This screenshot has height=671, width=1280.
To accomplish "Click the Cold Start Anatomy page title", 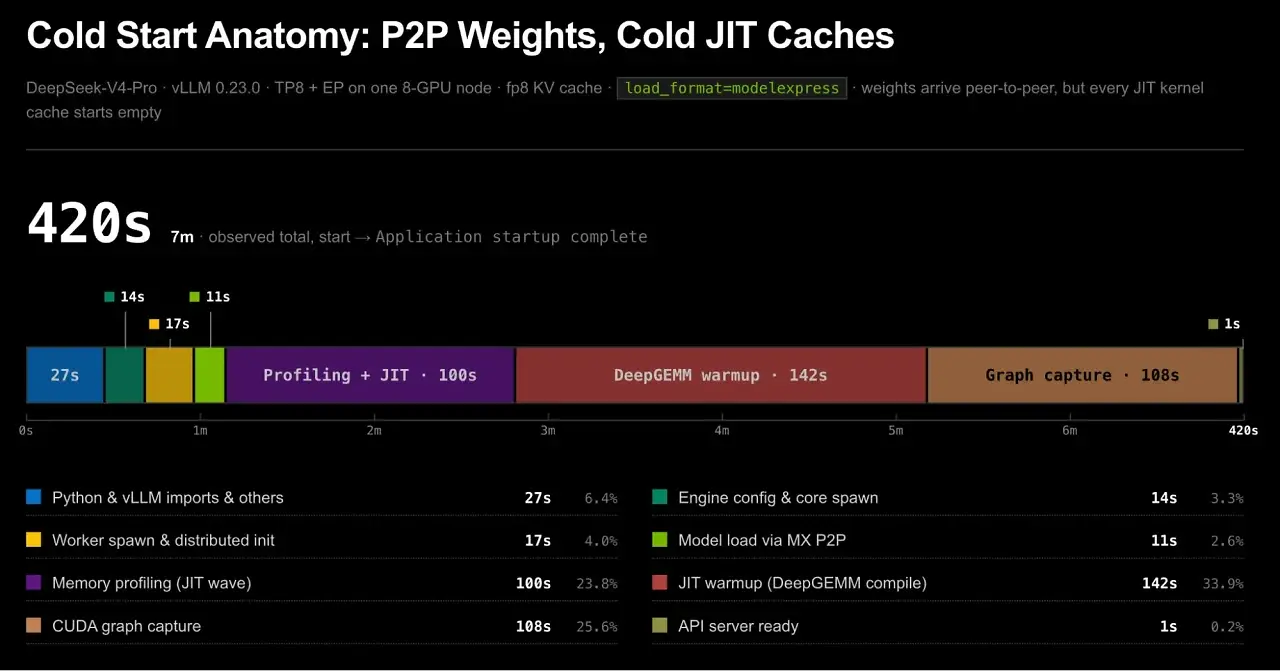I will pyautogui.click(x=460, y=36).
